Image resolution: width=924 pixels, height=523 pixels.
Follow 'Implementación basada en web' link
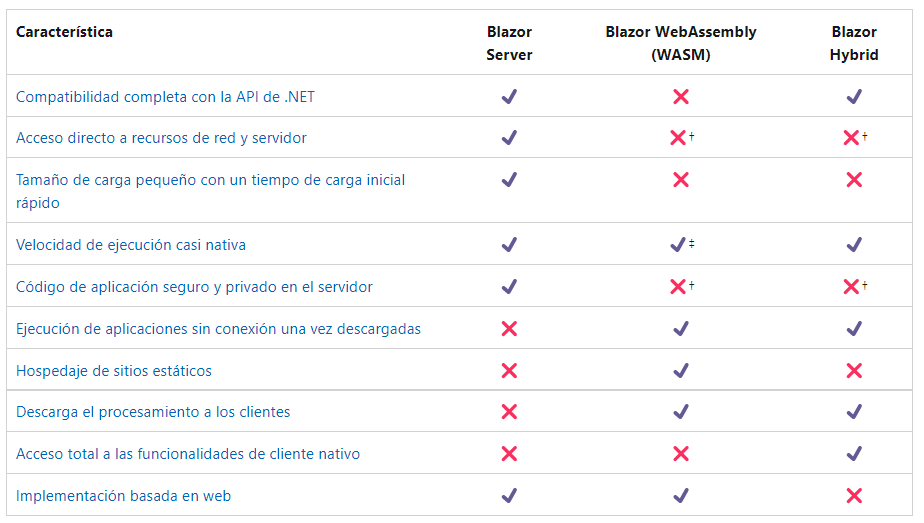pyautogui.click(x=124, y=495)
